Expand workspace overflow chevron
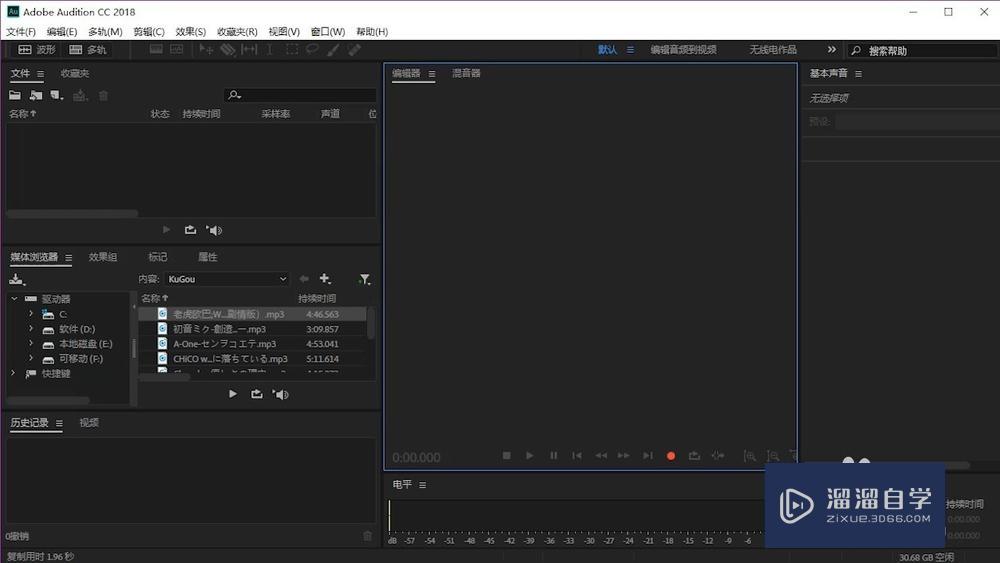Image resolution: width=1000 pixels, height=563 pixels. [831, 49]
